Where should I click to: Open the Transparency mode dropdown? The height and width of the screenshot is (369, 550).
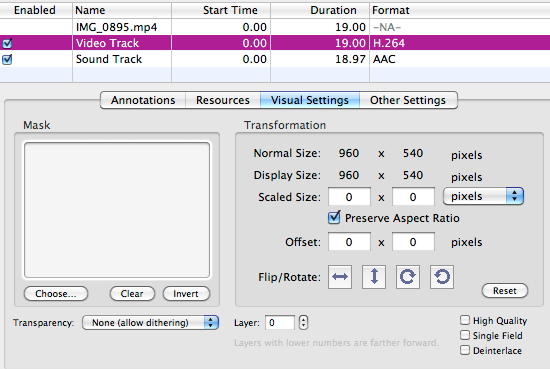(x=150, y=322)
